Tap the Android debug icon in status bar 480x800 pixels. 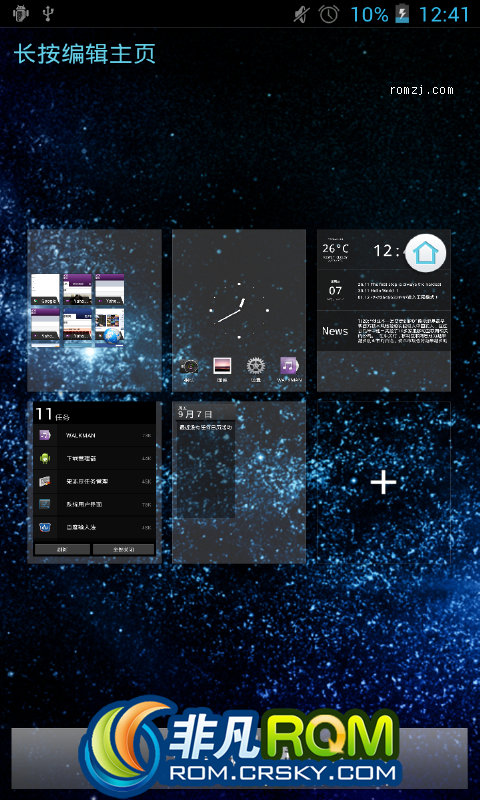click(20, 14)
